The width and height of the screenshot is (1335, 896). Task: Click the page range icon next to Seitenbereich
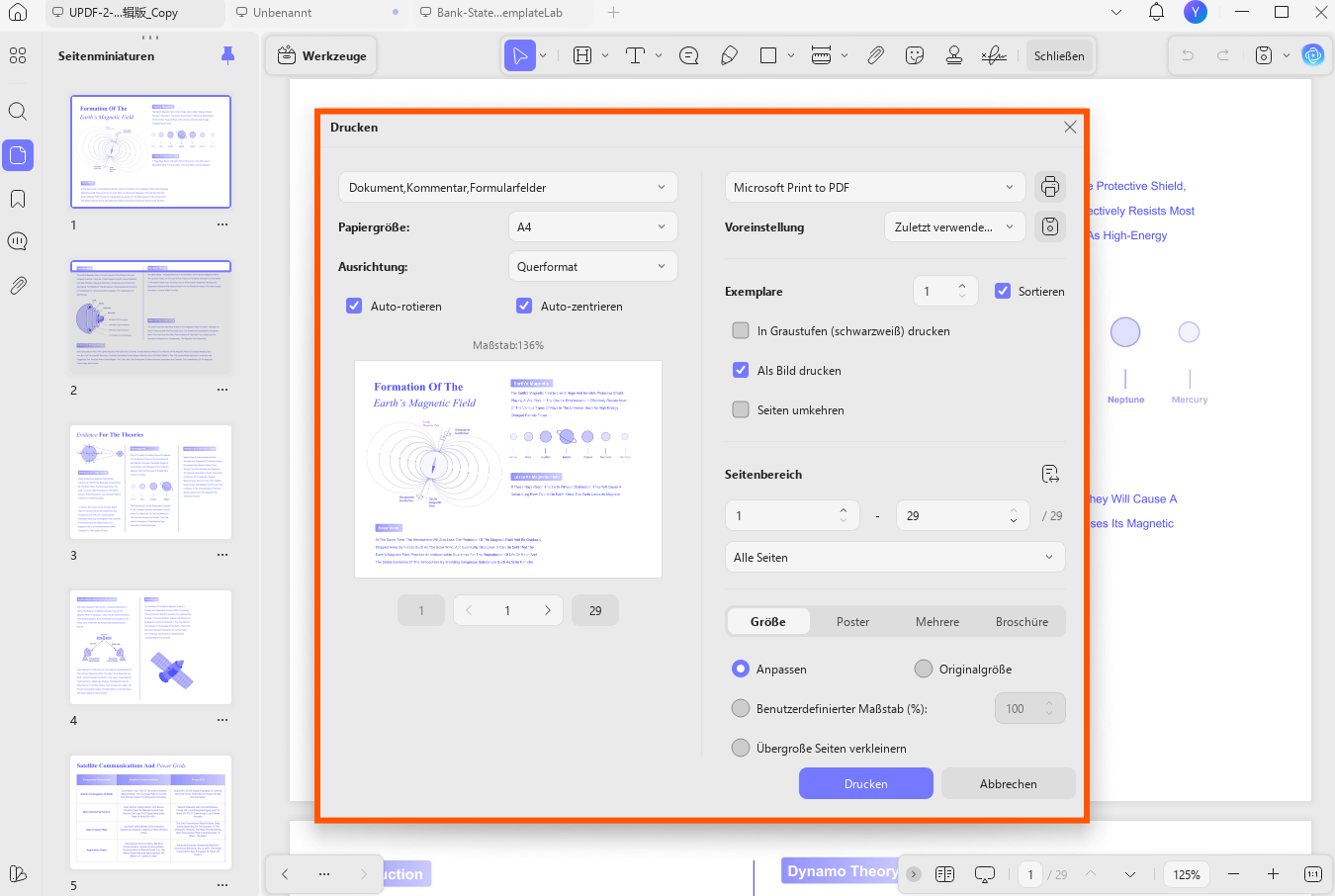click(x=1050, y=475)
